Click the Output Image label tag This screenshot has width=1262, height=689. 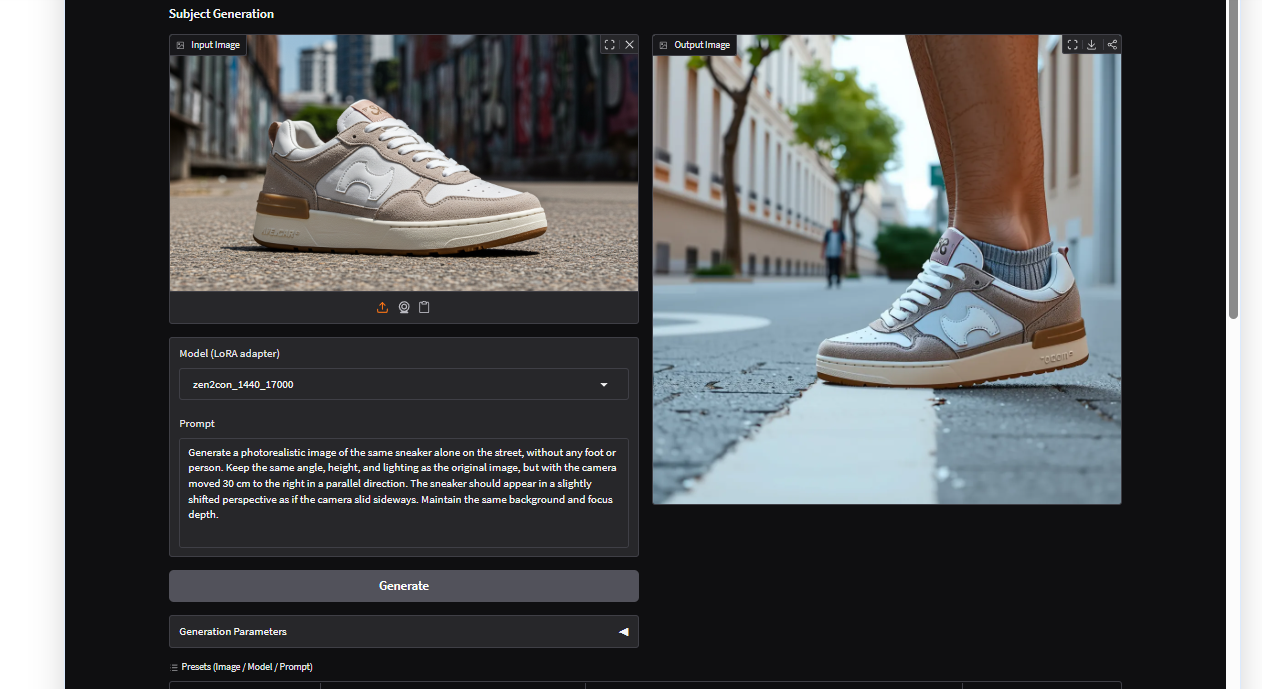[695, 45]
